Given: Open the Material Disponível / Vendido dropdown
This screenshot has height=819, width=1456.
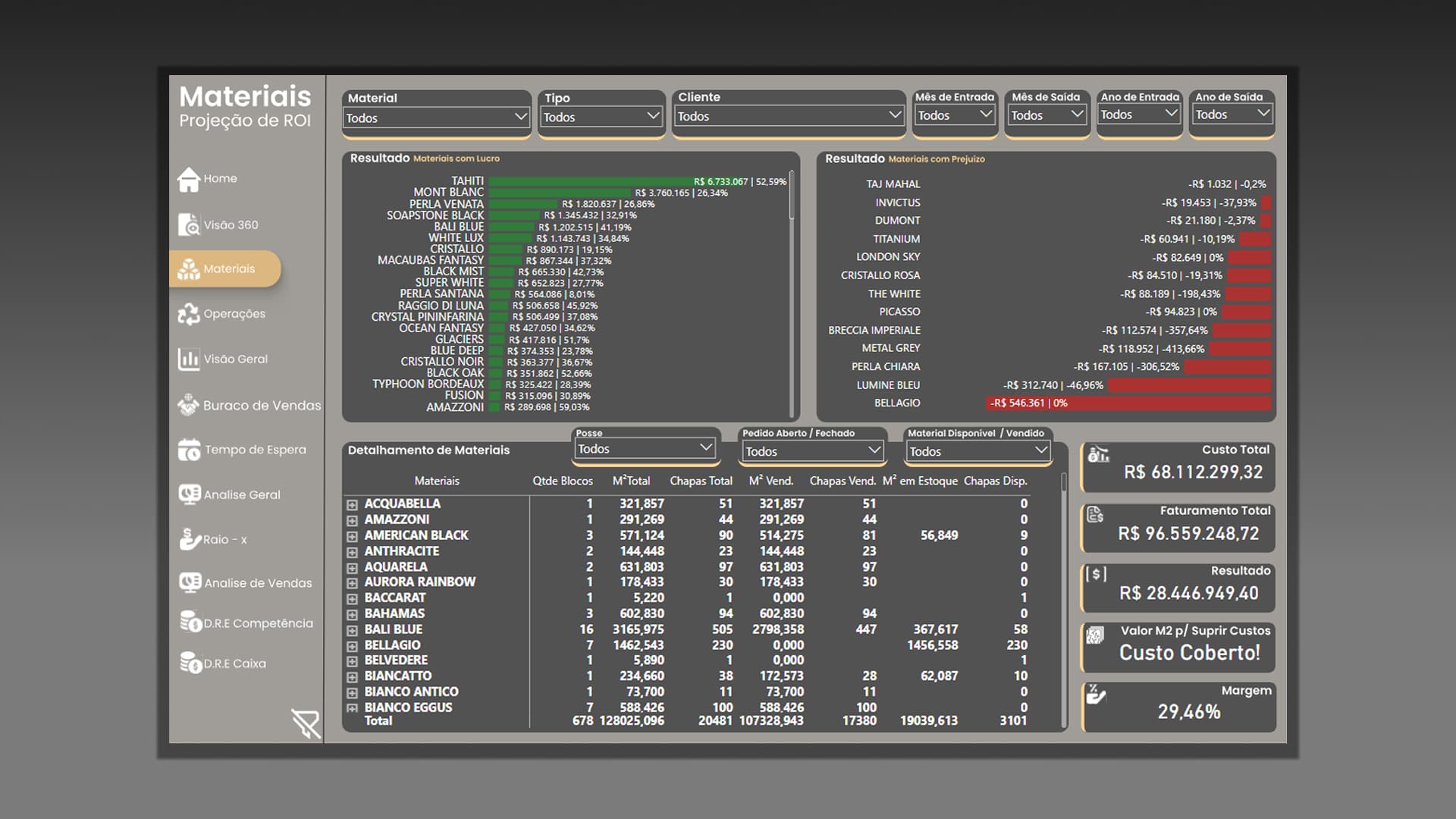Looking at the screenshot, I should [x=978, y=451].
